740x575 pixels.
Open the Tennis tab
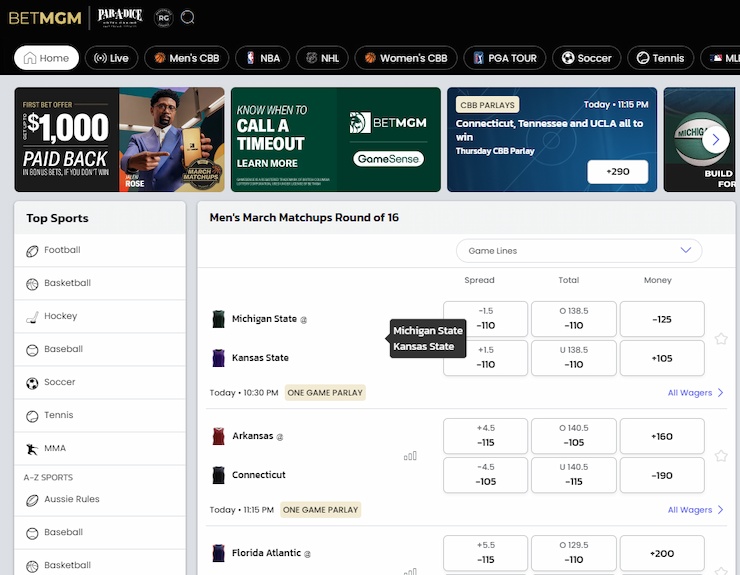coord(660,58)
